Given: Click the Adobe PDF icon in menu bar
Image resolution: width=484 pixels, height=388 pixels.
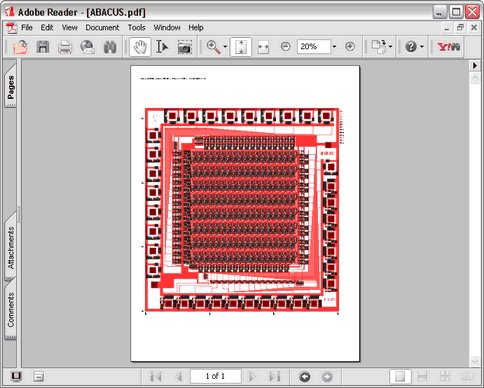Looking at the screenshot, I should (x=12, y=28).
